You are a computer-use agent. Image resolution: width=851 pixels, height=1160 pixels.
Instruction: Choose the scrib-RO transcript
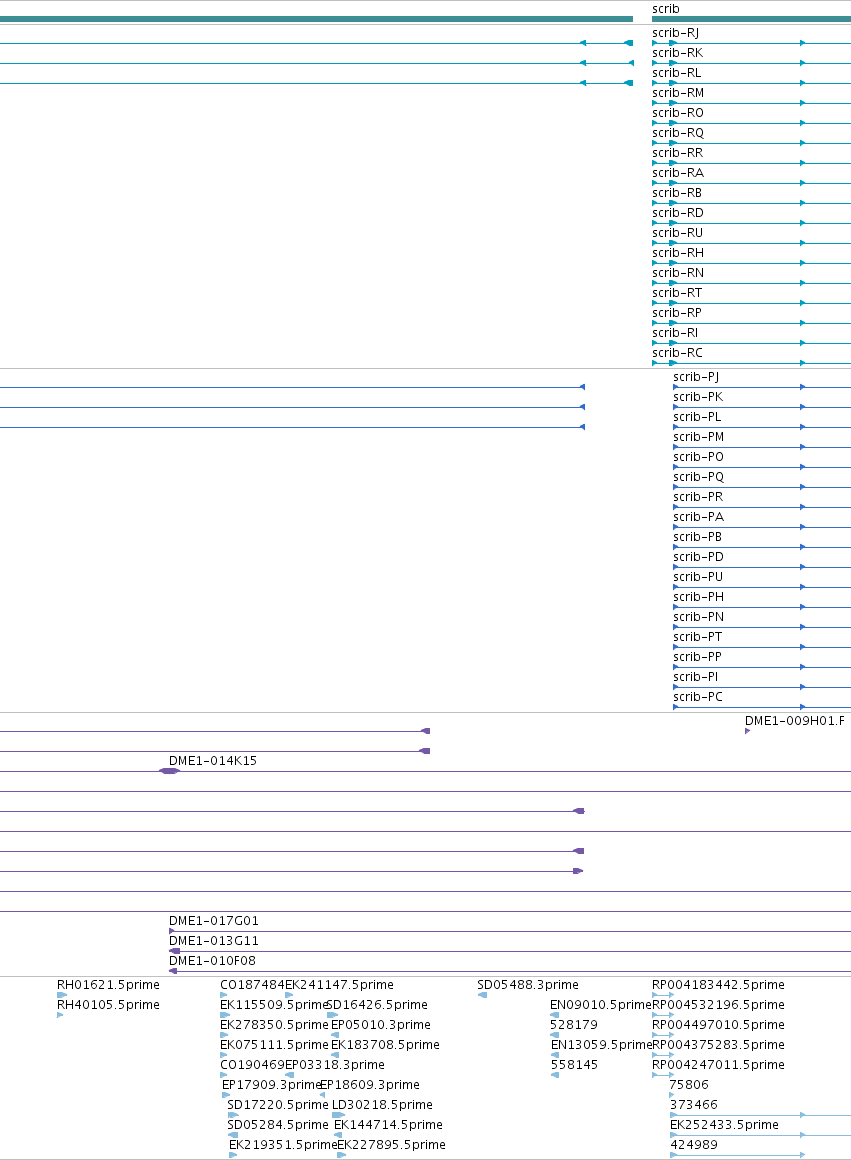pyautogui.click(x=677, y=112)
